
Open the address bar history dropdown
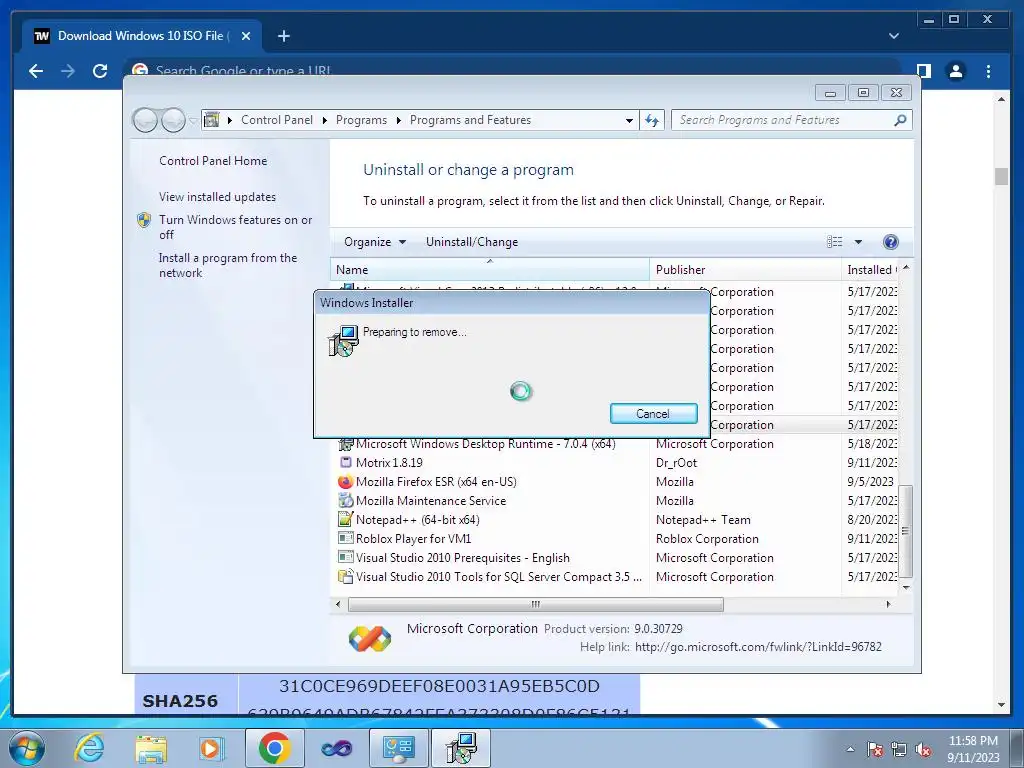tap(629, 120)
